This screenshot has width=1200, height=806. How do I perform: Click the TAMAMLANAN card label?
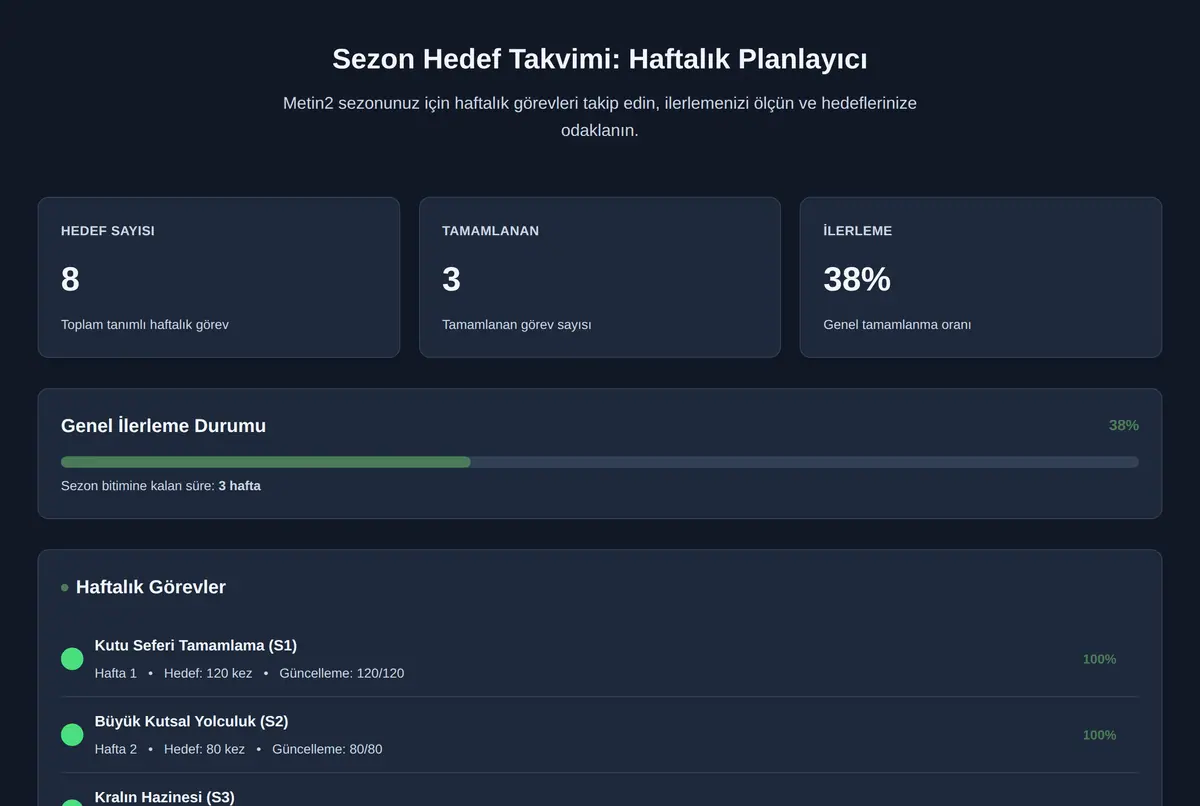click(490, 231)
